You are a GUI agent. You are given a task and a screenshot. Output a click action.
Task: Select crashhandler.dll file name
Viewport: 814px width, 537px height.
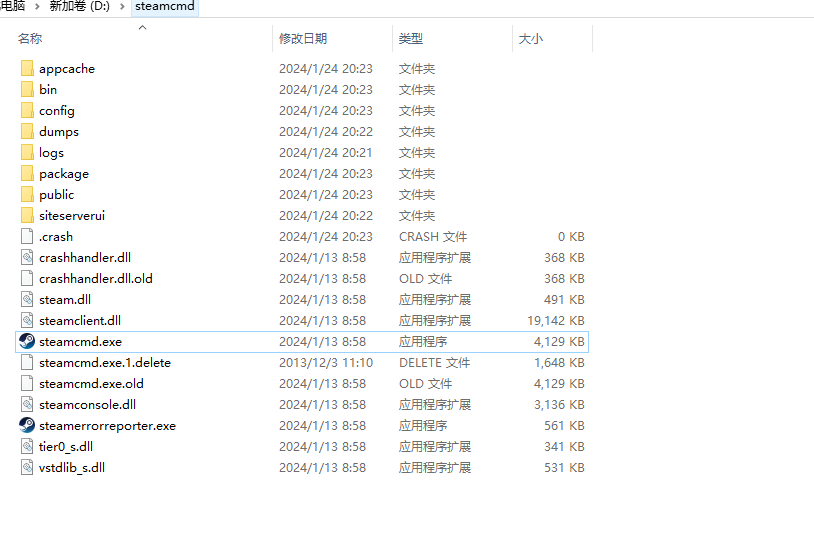[85, 258]
